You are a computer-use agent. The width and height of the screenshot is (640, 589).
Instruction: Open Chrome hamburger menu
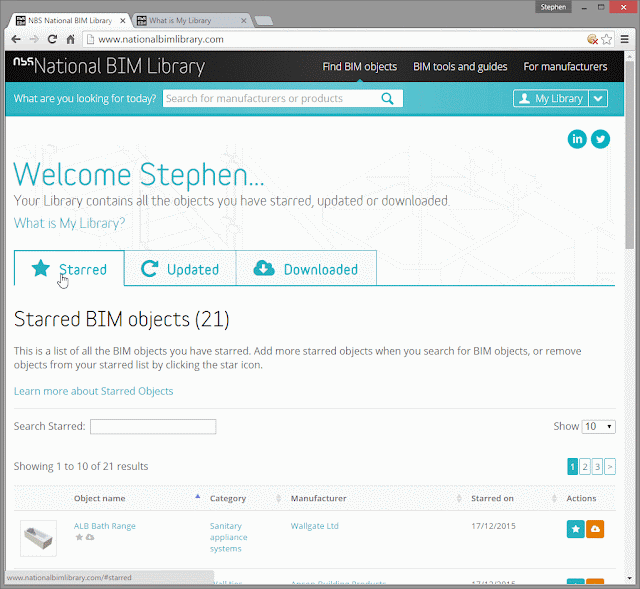click(x=624, y=39)
